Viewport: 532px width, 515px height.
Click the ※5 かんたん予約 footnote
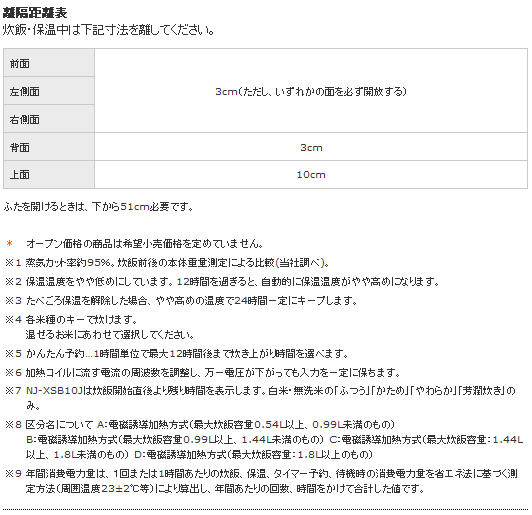177,354
